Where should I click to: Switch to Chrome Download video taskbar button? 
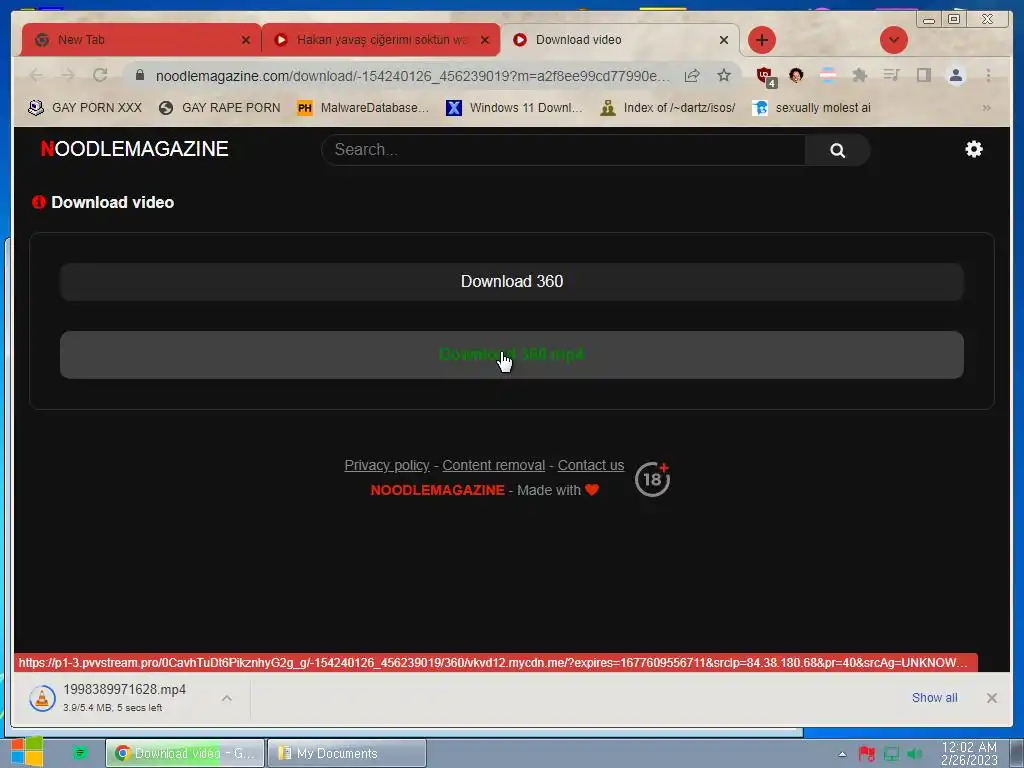(x=185, y=753)
